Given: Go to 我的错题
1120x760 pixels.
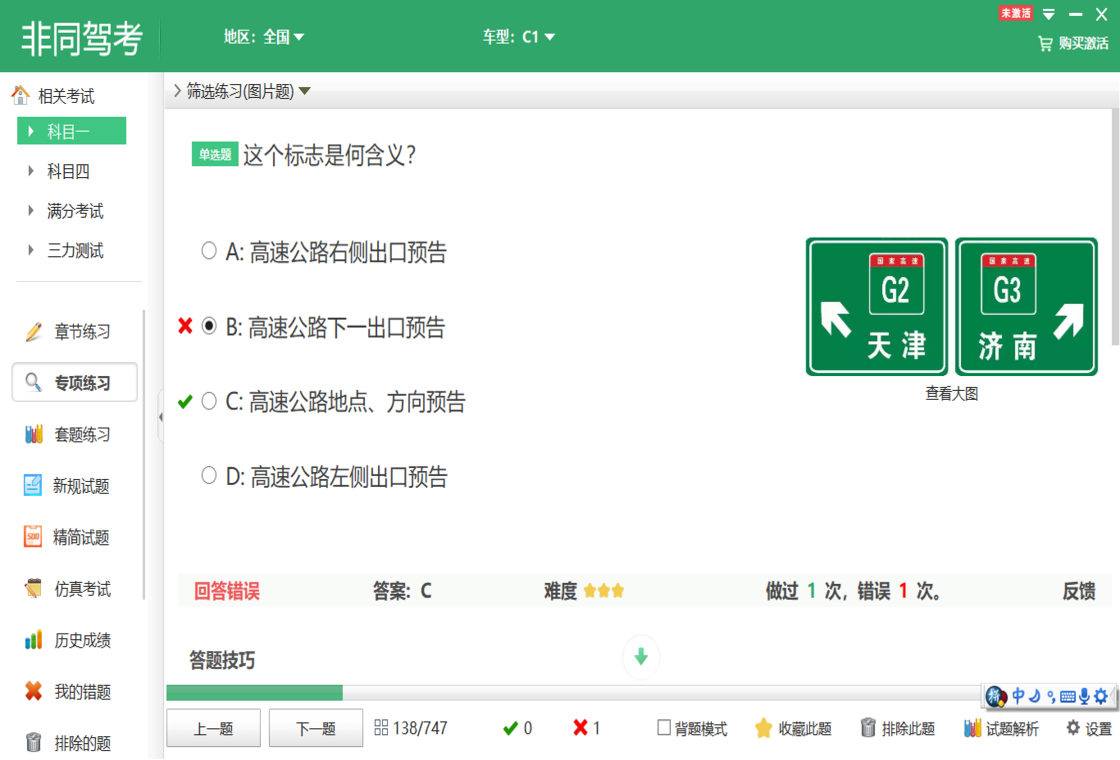Looking at the screenshot, I should (x=82, y=691).
